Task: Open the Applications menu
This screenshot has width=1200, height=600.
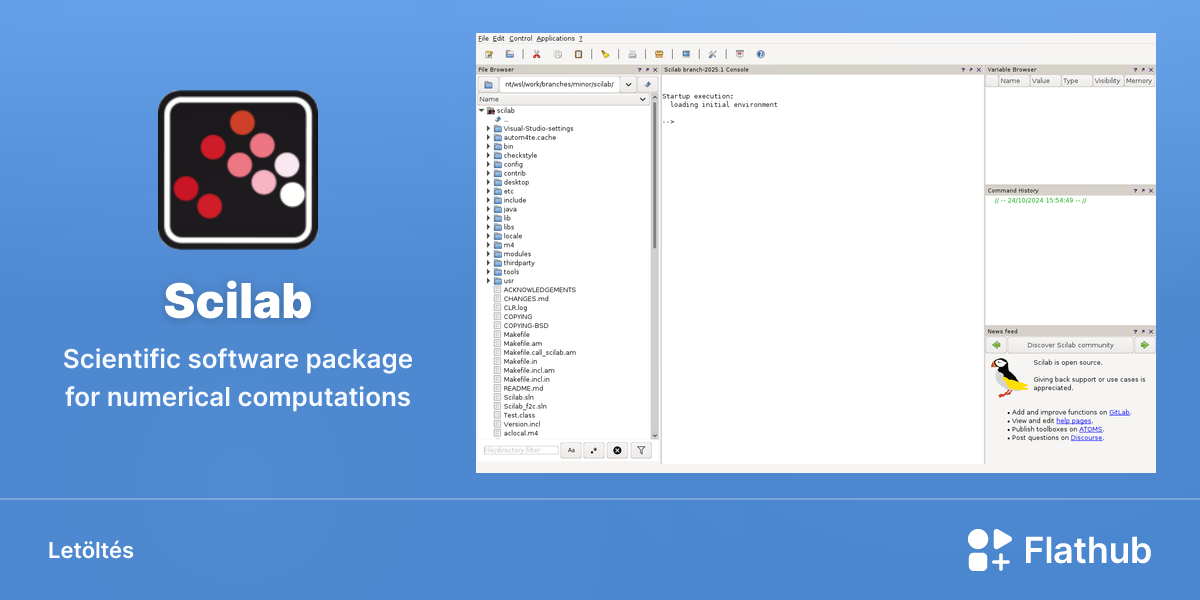Action: pos(556,38)
